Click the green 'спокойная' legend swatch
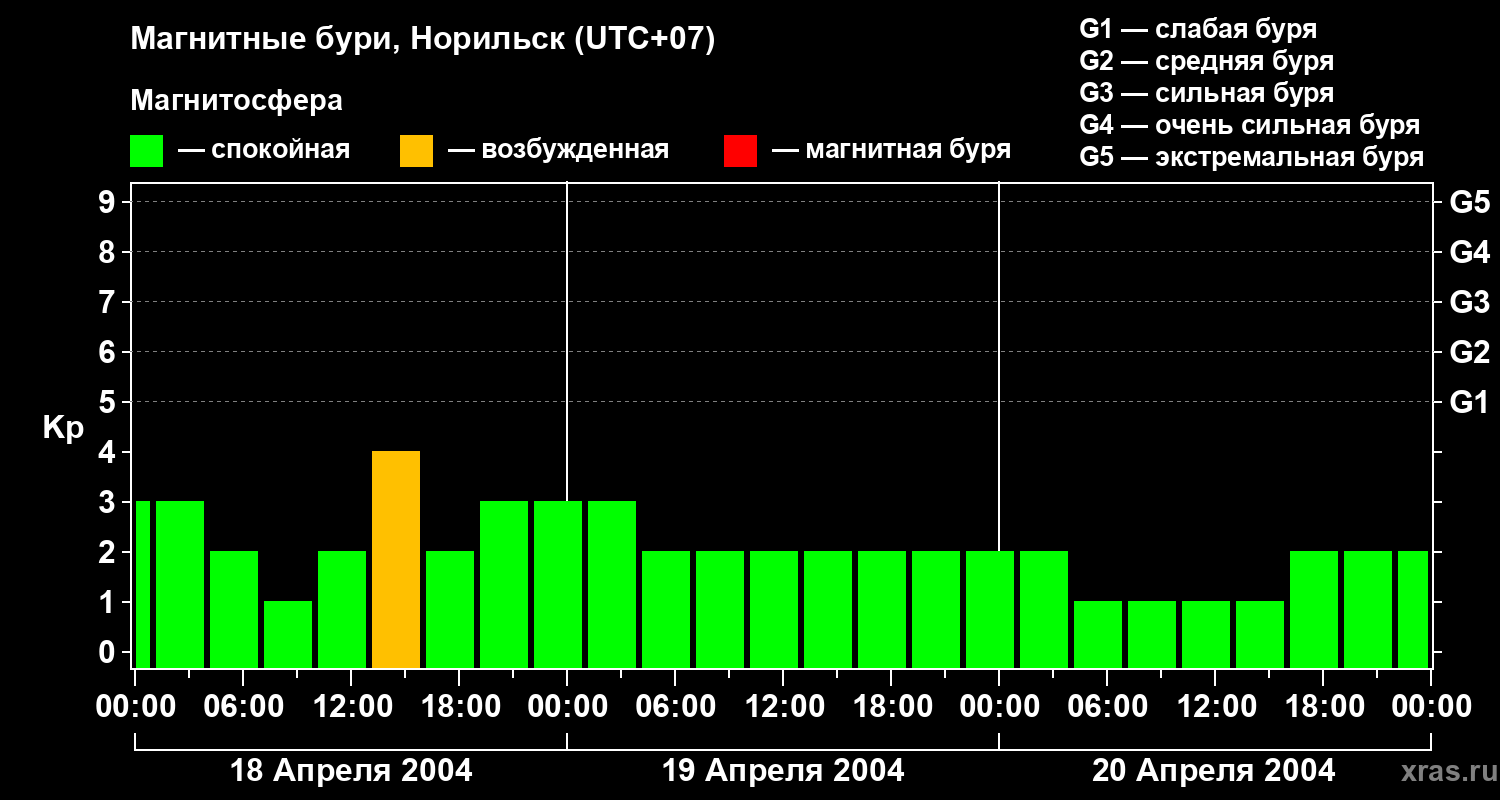 147,151
